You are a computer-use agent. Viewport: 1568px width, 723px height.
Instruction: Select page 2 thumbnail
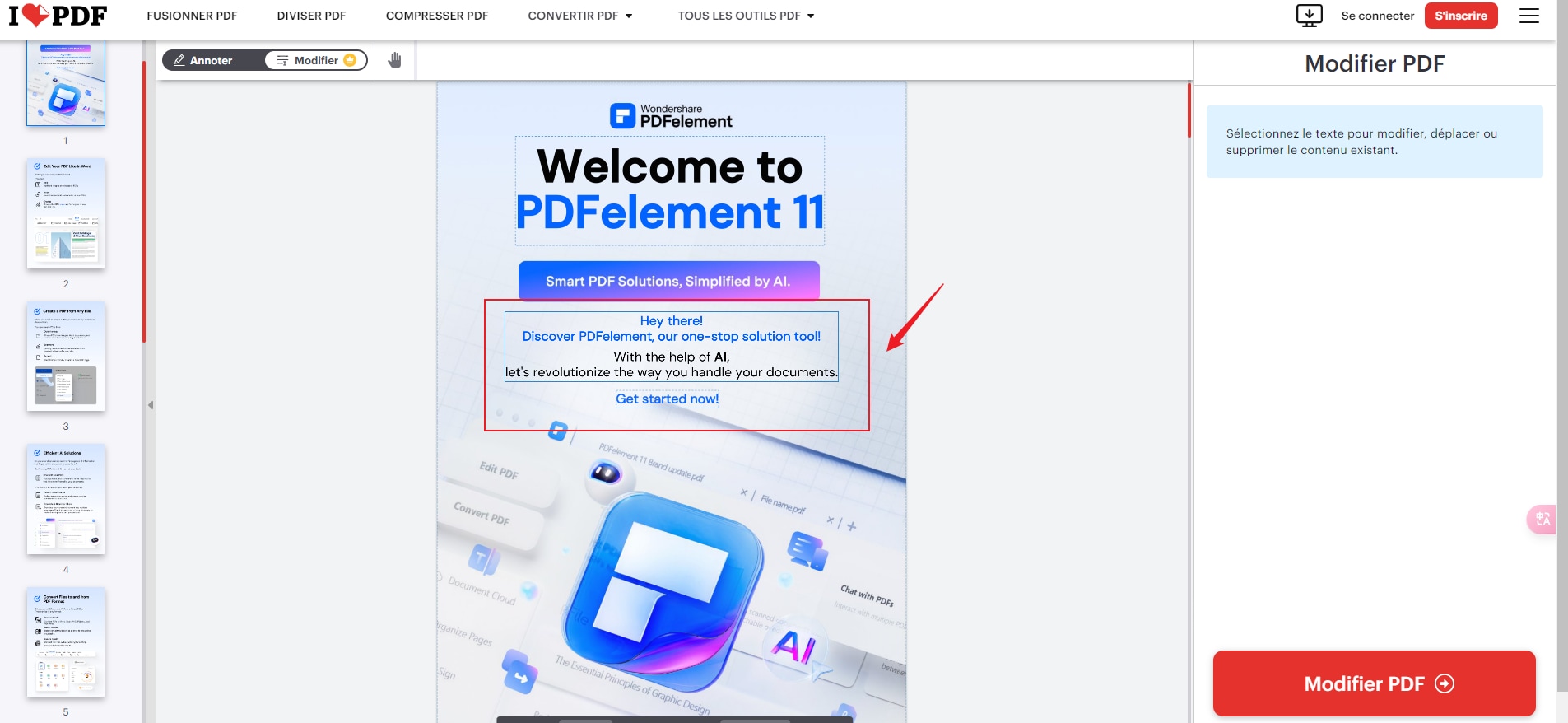tap(66, 213)
